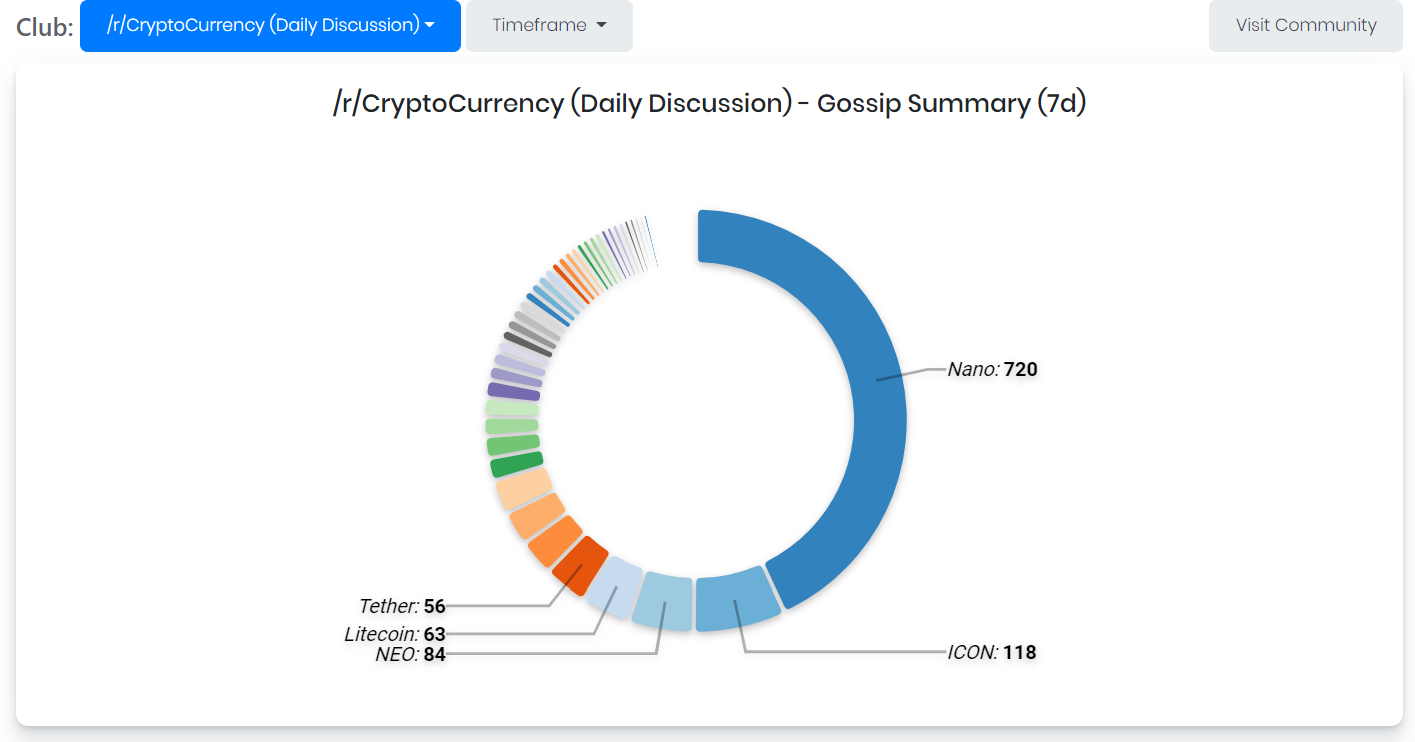
Task: Click the Gossip Summary (7d) chart title
Action: (x=709, y=103)
